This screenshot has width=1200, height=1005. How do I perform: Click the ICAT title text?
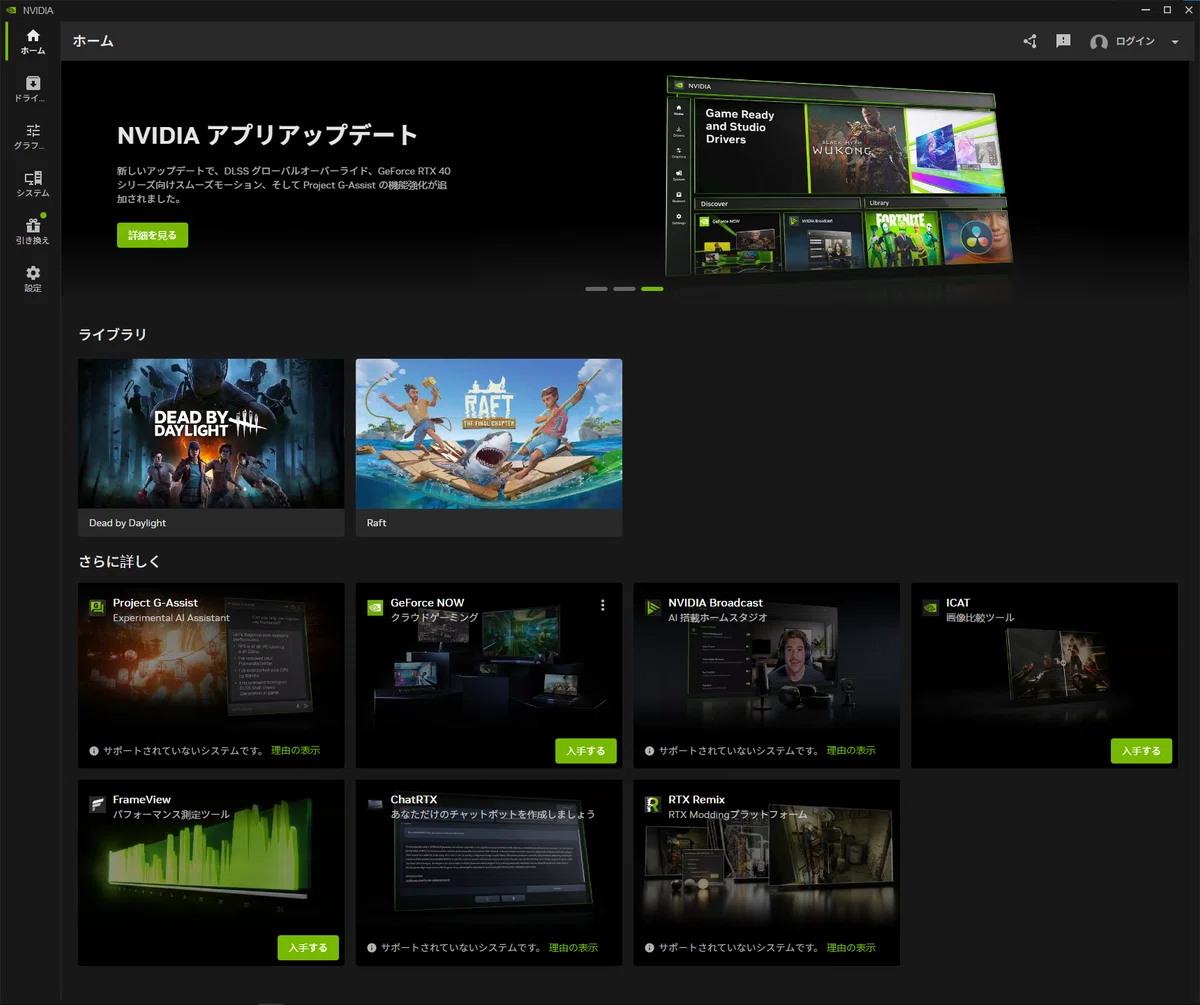tap(958, 603)
